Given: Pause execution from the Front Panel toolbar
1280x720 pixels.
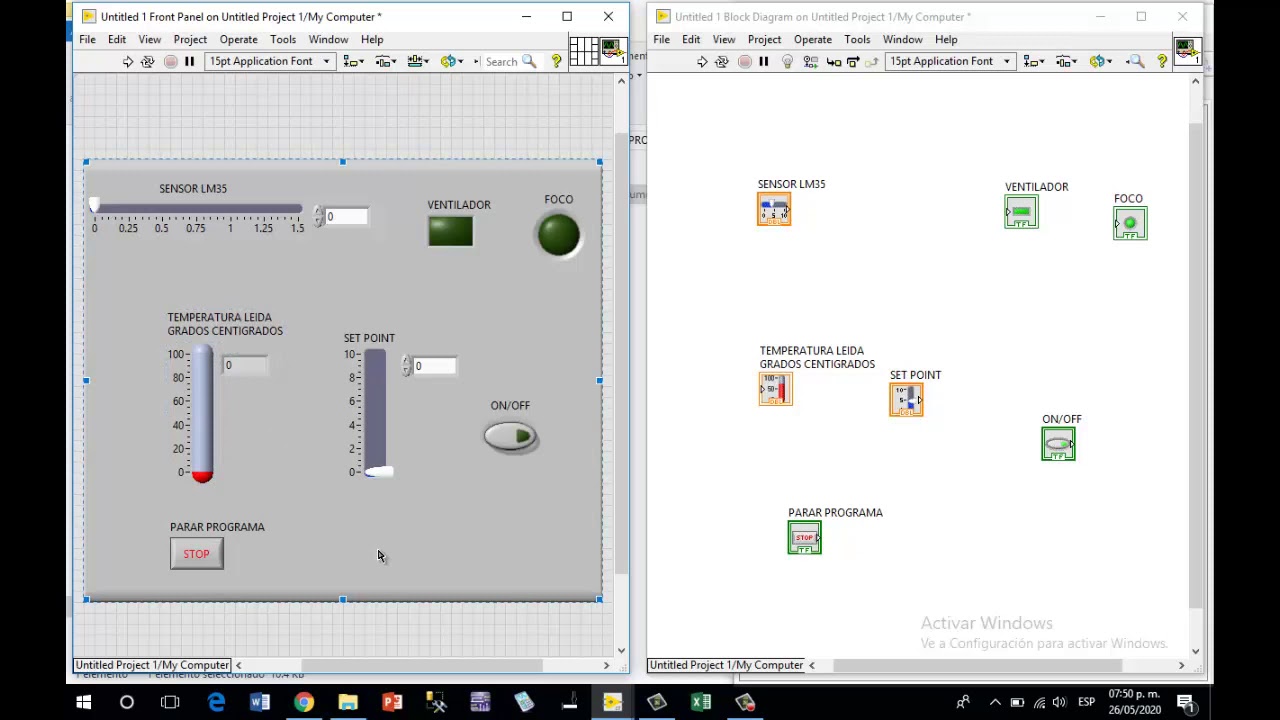Looking at the screenshot, I should [189, 62].
